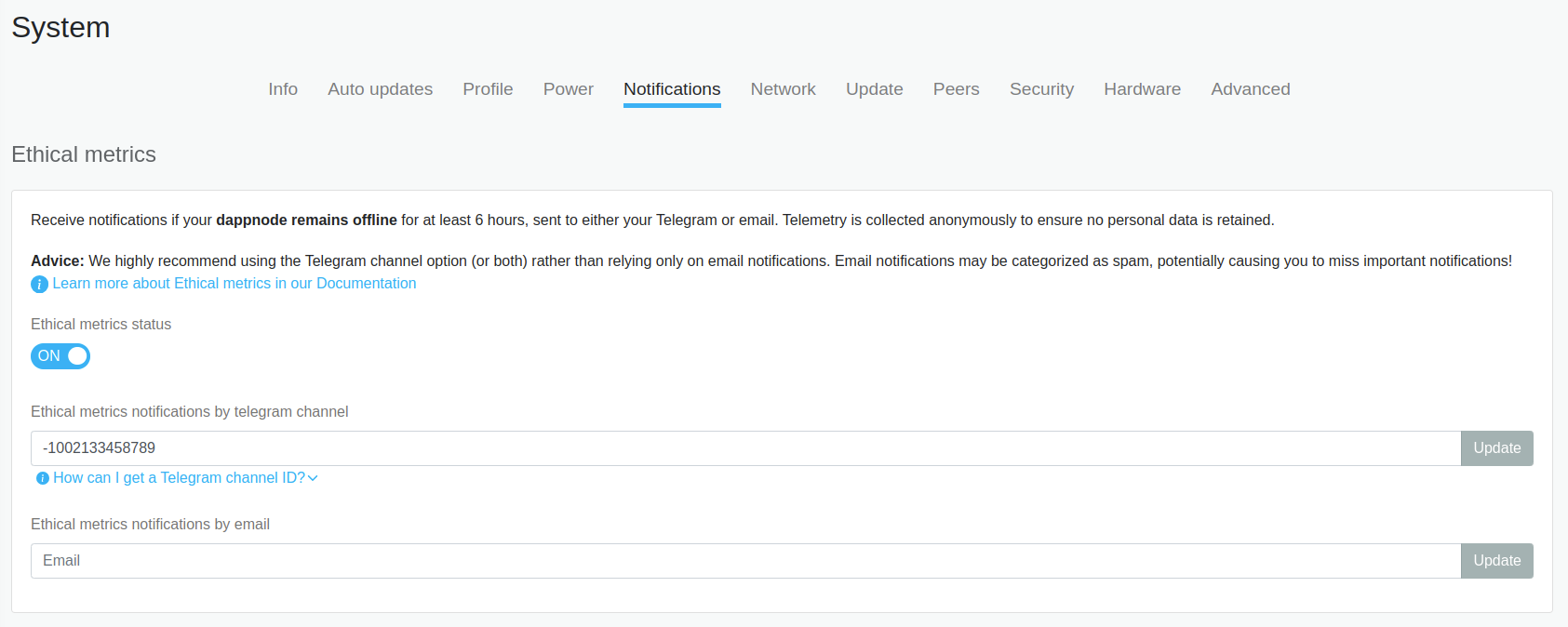Go to the Profile tab
The width and height of the screenshot is (1568, 627).
click(x=488, y=89)
